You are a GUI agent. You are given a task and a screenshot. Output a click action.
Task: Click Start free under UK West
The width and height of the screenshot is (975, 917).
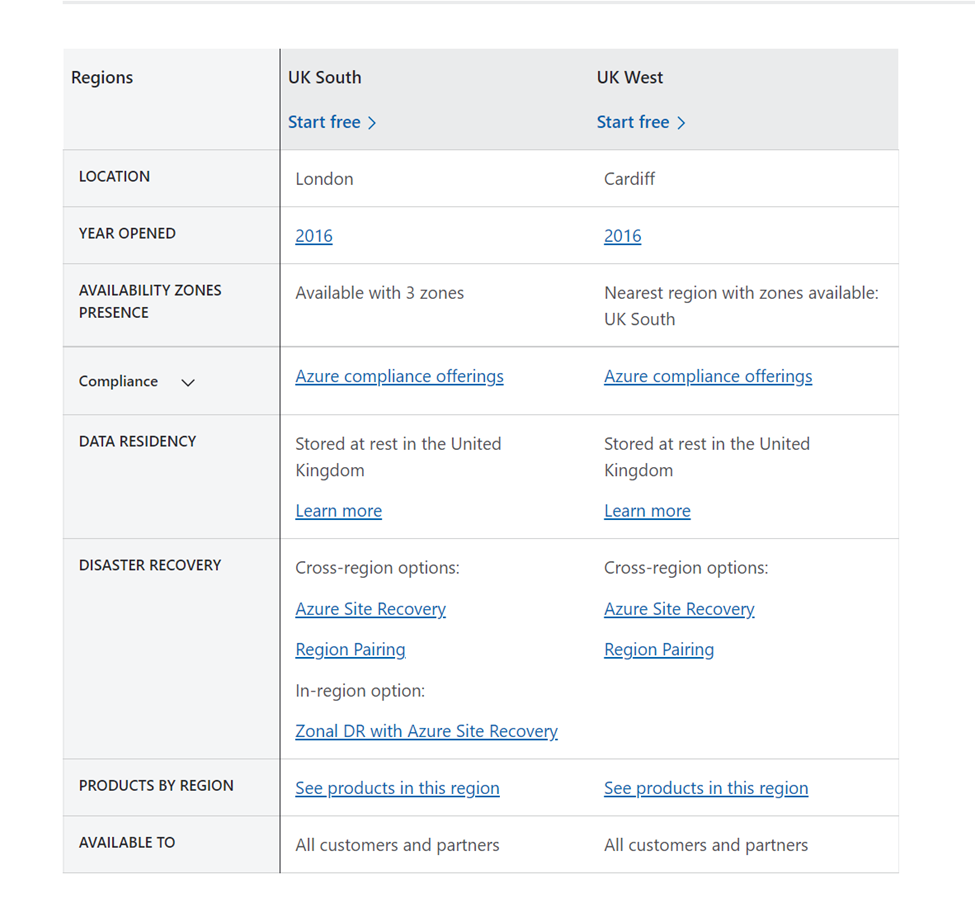[x=633, y=122]
